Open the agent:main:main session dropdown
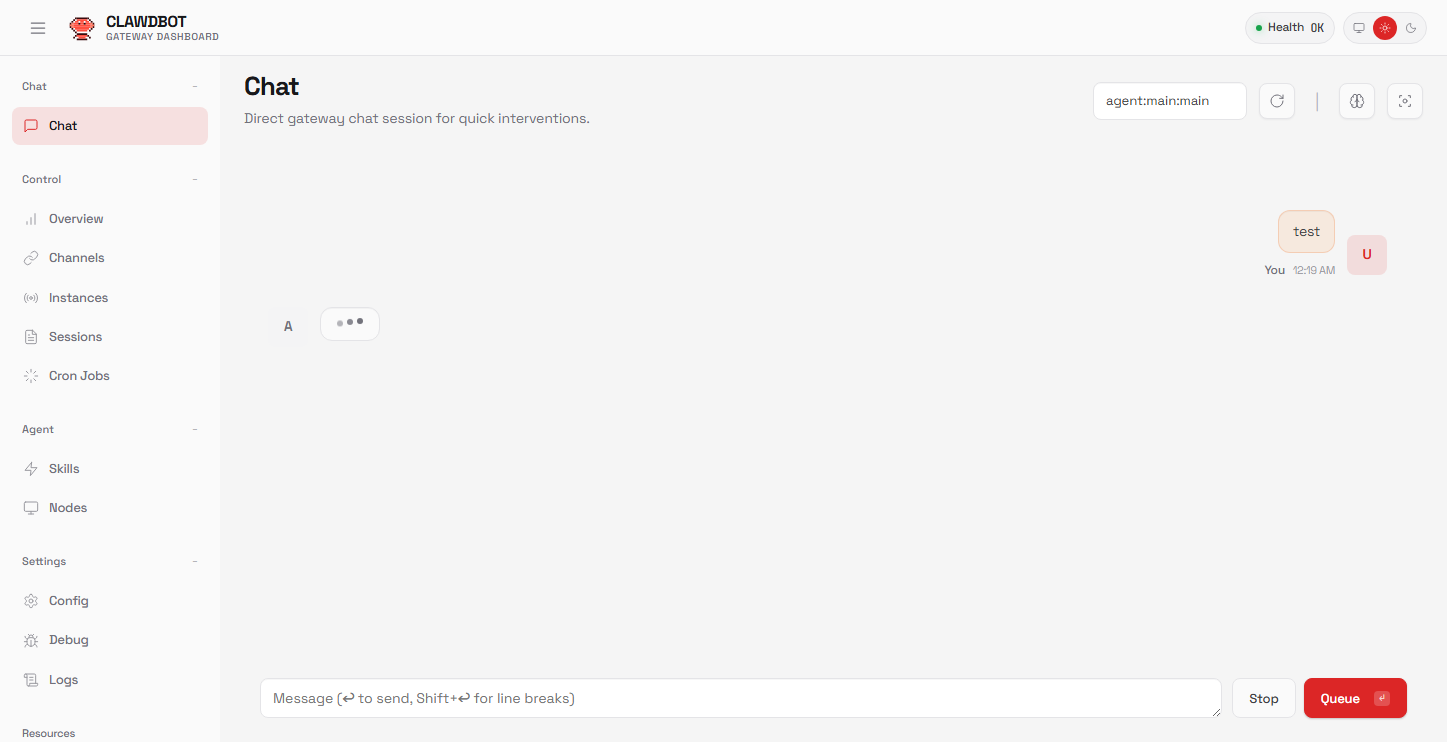This screenshot has width=1447, height=742. coord(1169,101)
